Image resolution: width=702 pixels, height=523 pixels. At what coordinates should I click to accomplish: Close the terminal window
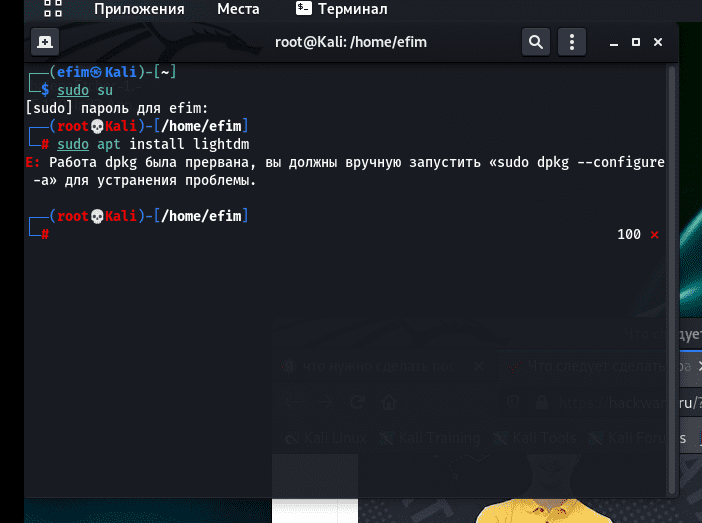click(x=658, y=42)
